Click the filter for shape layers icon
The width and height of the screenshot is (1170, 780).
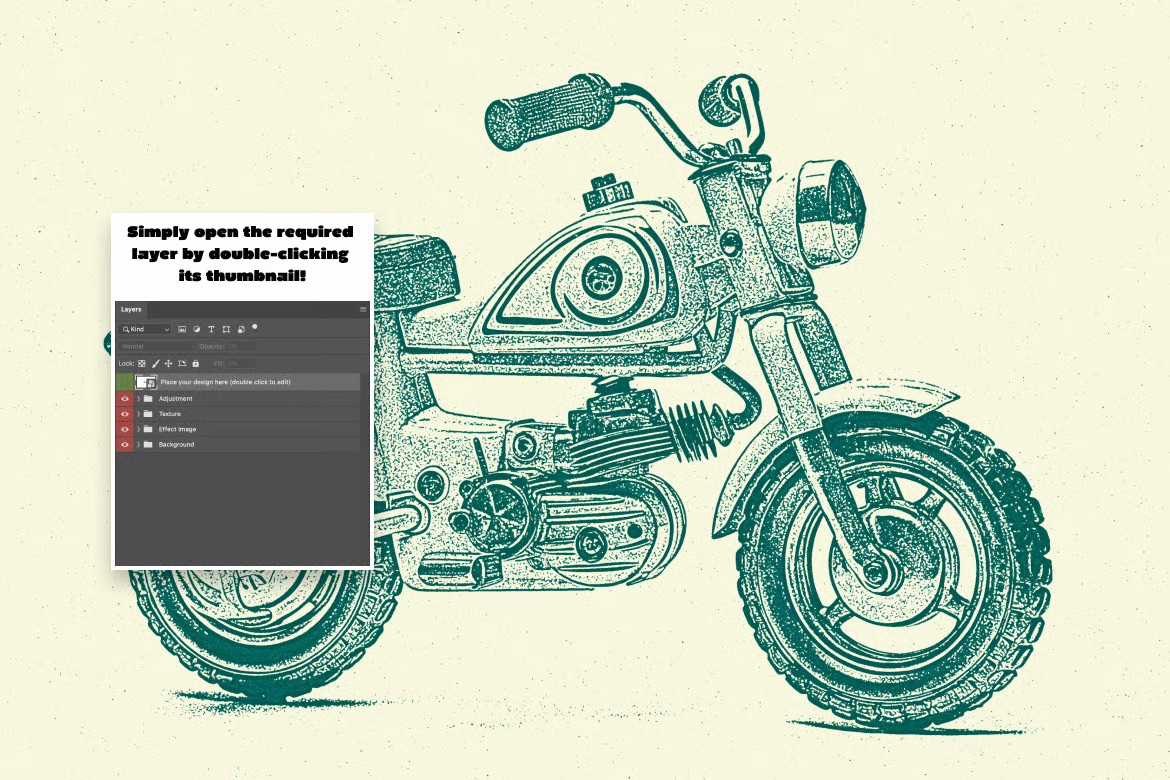226,329
